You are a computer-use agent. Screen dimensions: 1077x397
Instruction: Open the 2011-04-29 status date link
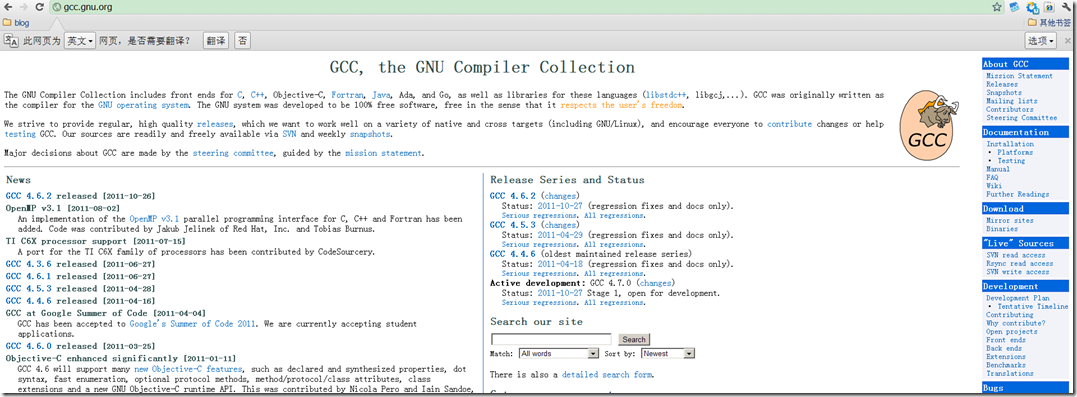click(x=560, y=235)
